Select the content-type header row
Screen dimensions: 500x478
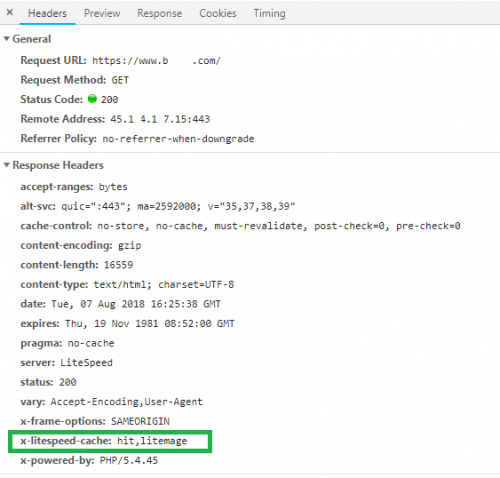click(x=127, y=284)
